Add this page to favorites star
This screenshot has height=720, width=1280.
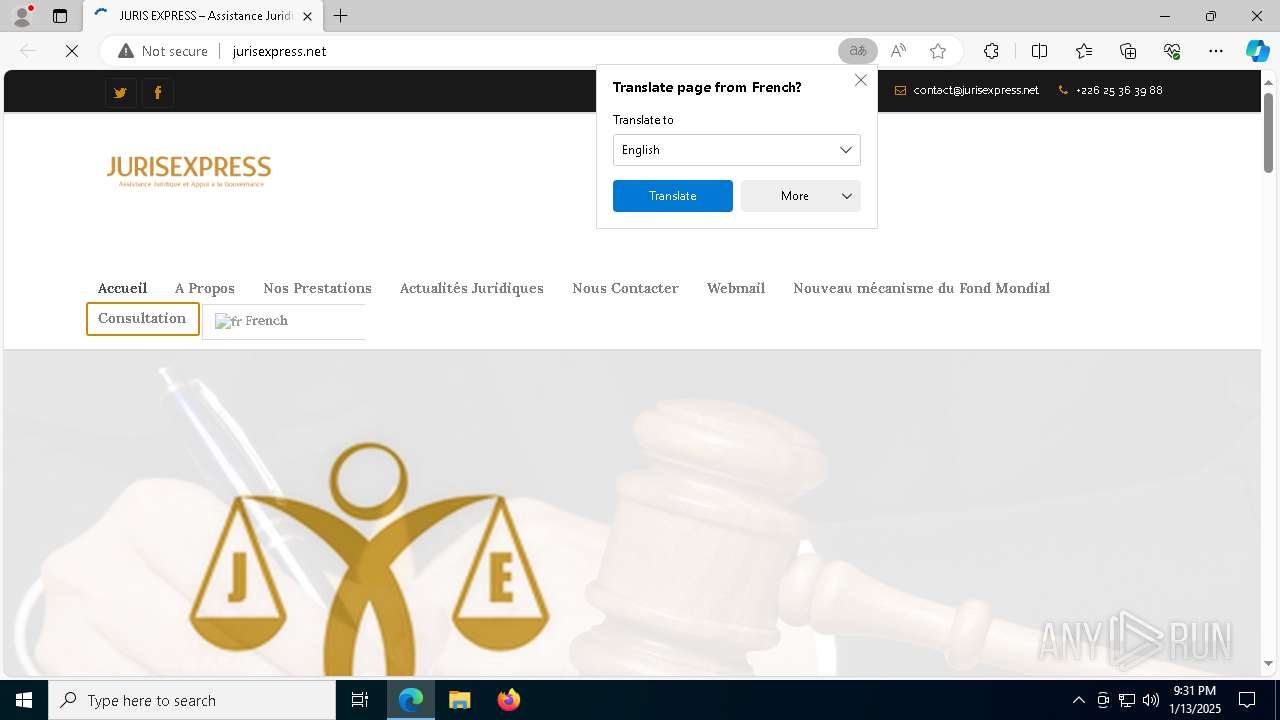click(938, 51)
